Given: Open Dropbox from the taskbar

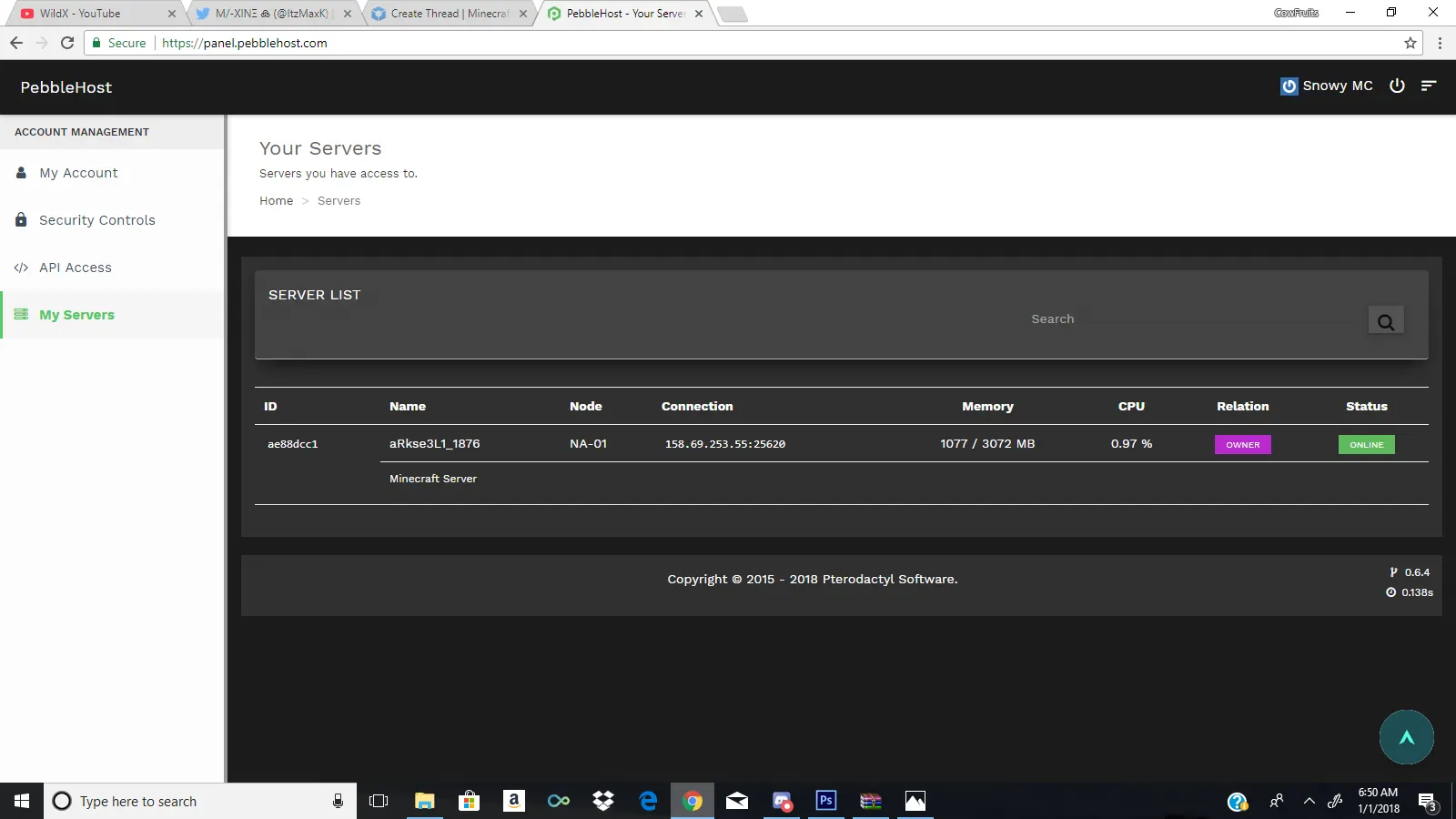Looking at the screenshot, I should click(x=603, y=801).
